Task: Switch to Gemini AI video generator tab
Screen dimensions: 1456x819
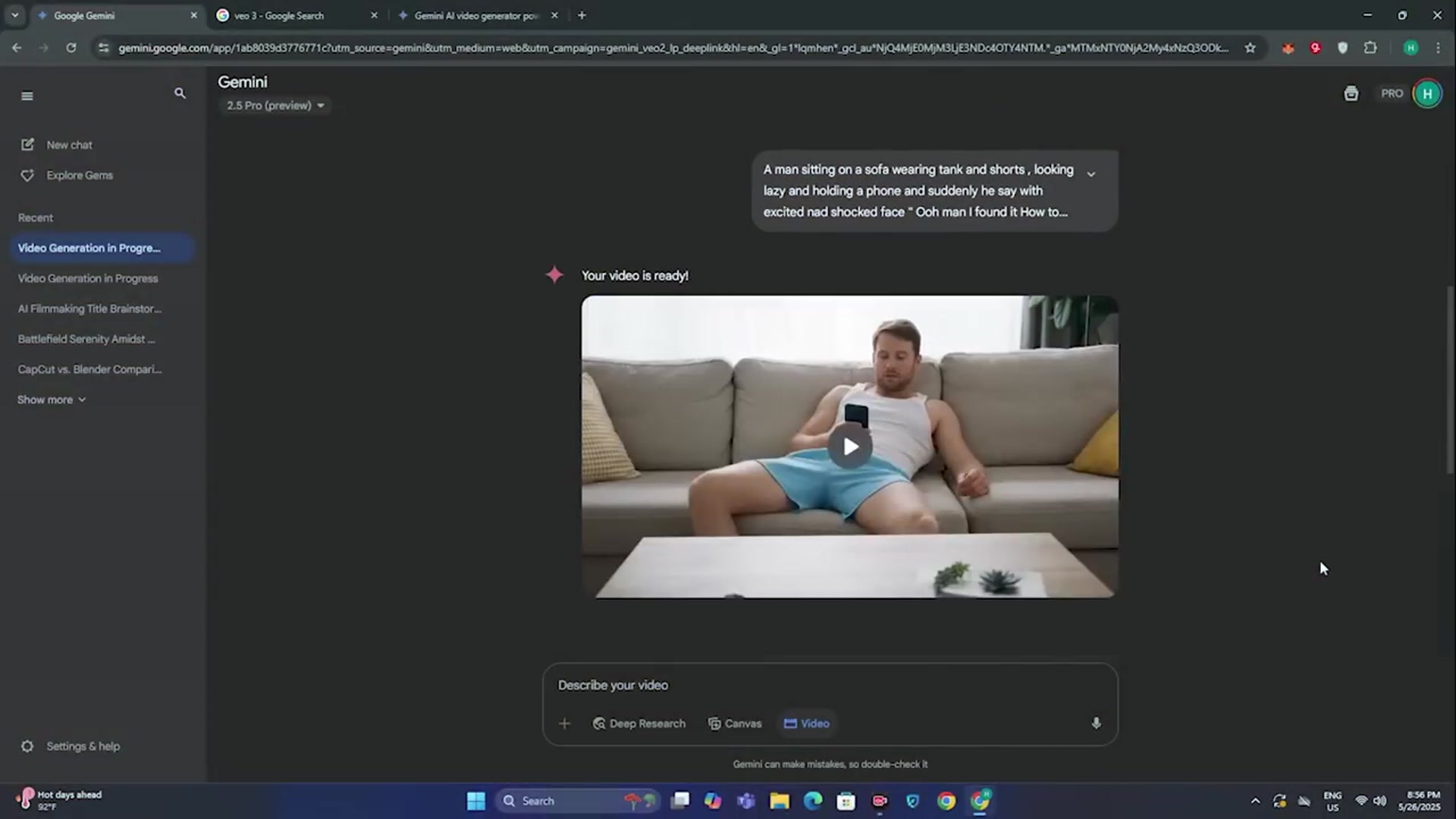Action: 478,15
